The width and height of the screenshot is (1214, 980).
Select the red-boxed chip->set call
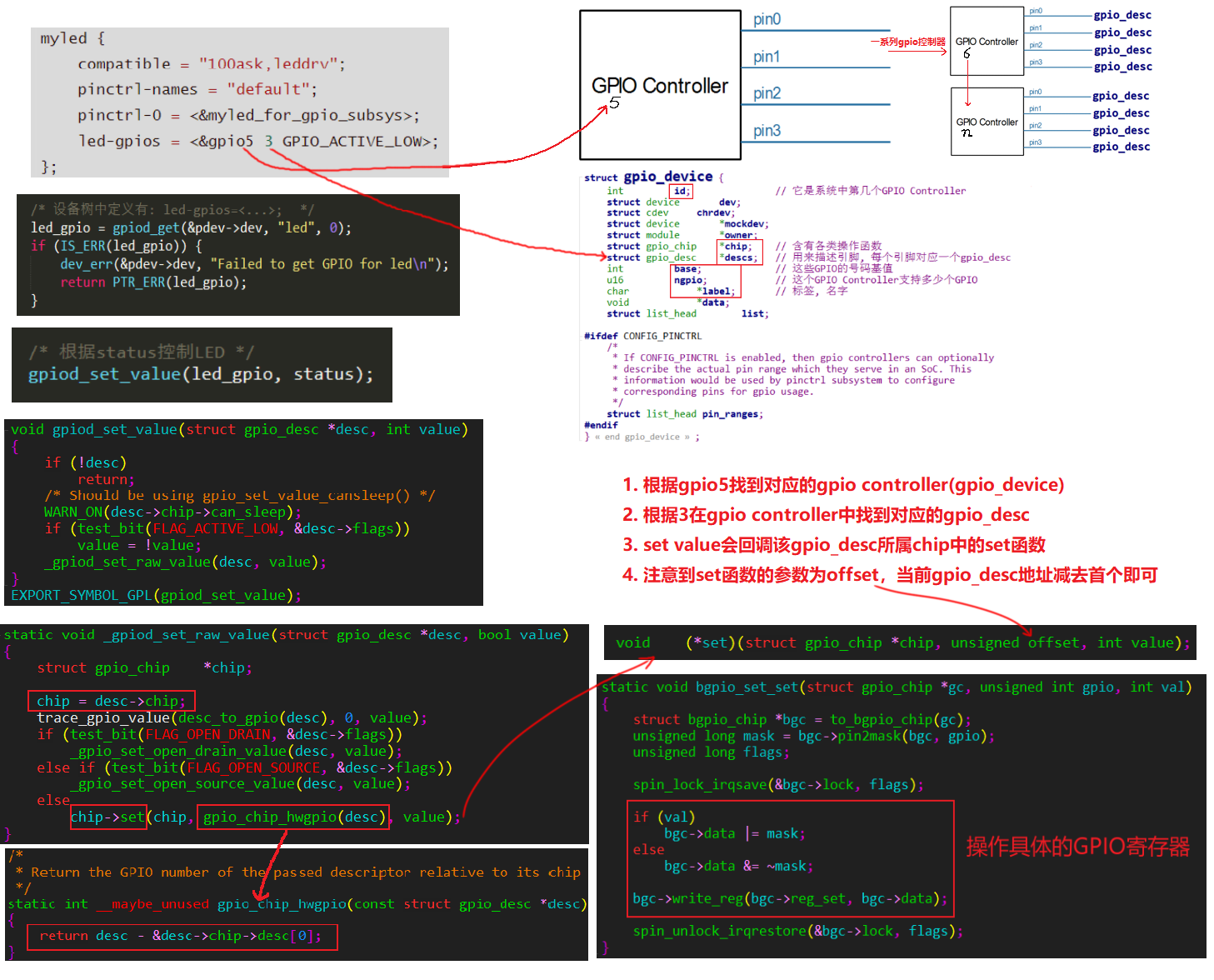pos(108,817)
